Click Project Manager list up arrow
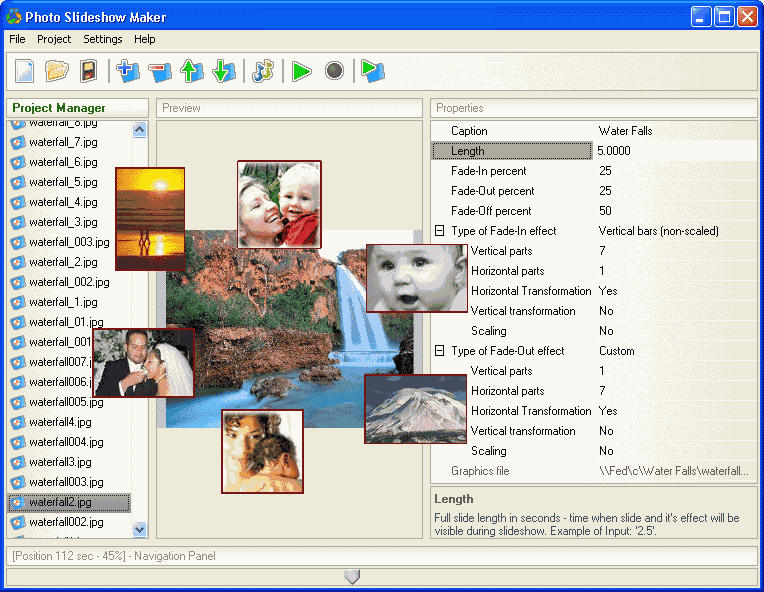 coord(139,130)
